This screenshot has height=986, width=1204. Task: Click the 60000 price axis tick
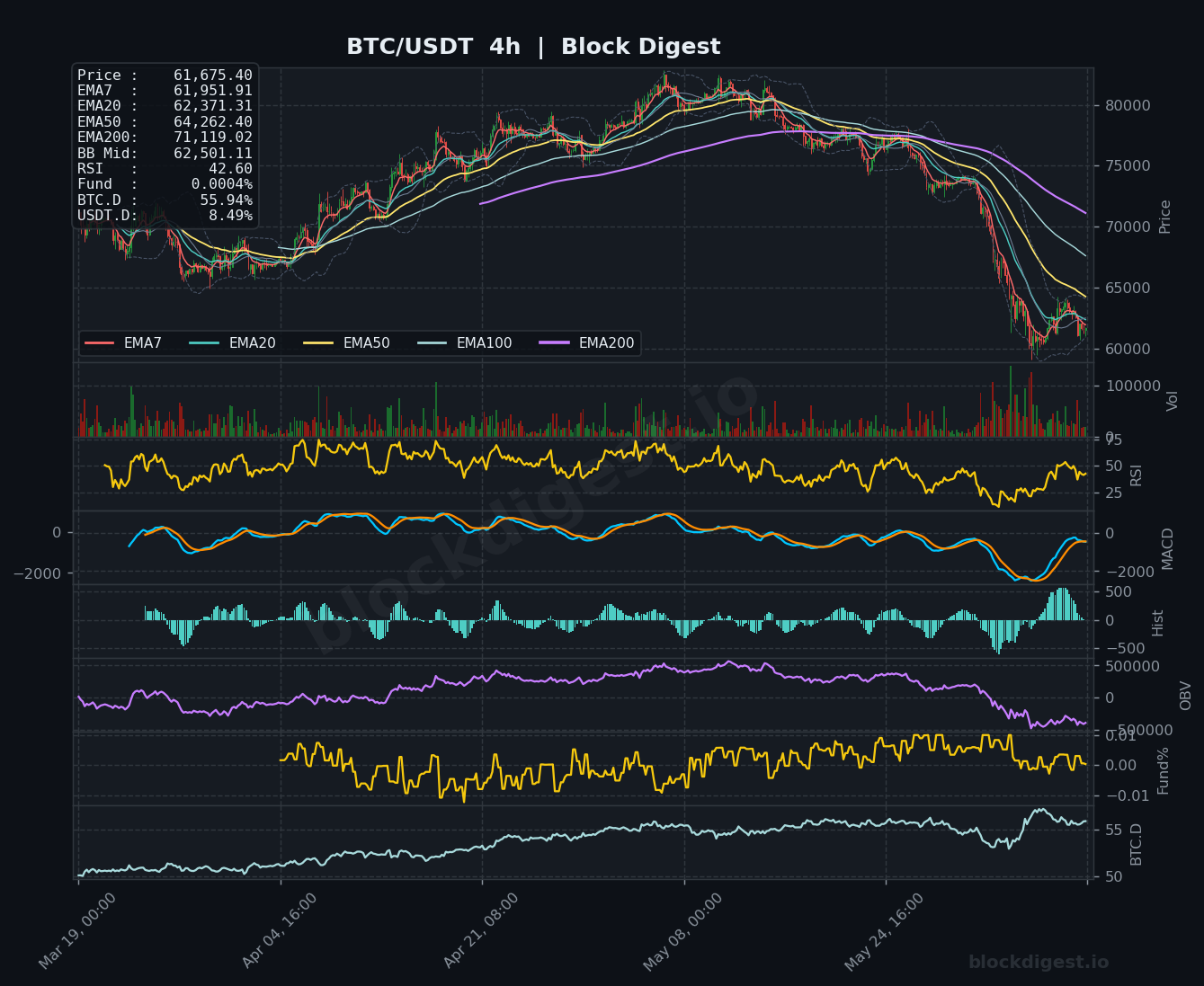(x=1126, y=349)
